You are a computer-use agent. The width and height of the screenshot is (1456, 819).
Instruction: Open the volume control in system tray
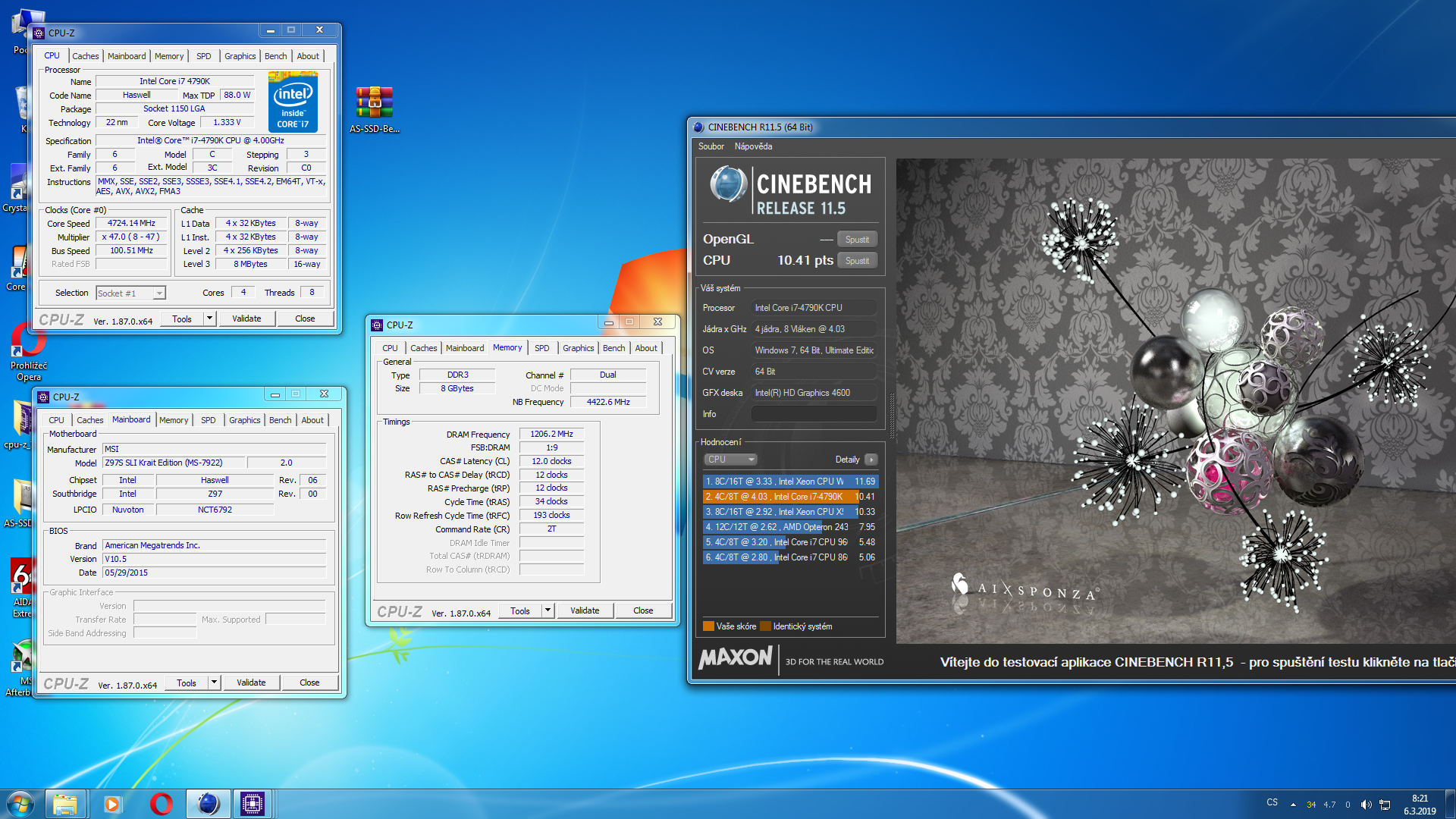(1366, 805)
